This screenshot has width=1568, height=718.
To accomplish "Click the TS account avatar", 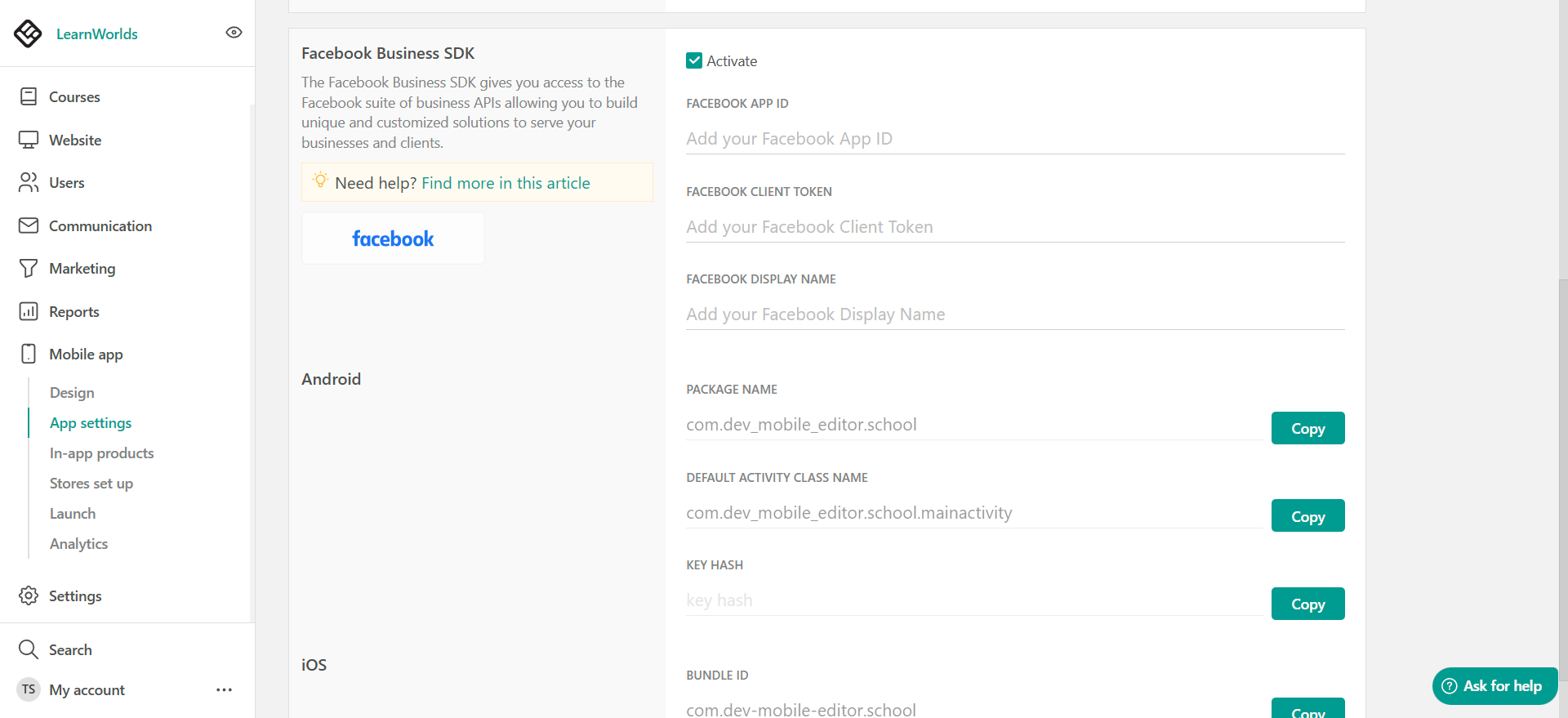I will tap(29, 689).
